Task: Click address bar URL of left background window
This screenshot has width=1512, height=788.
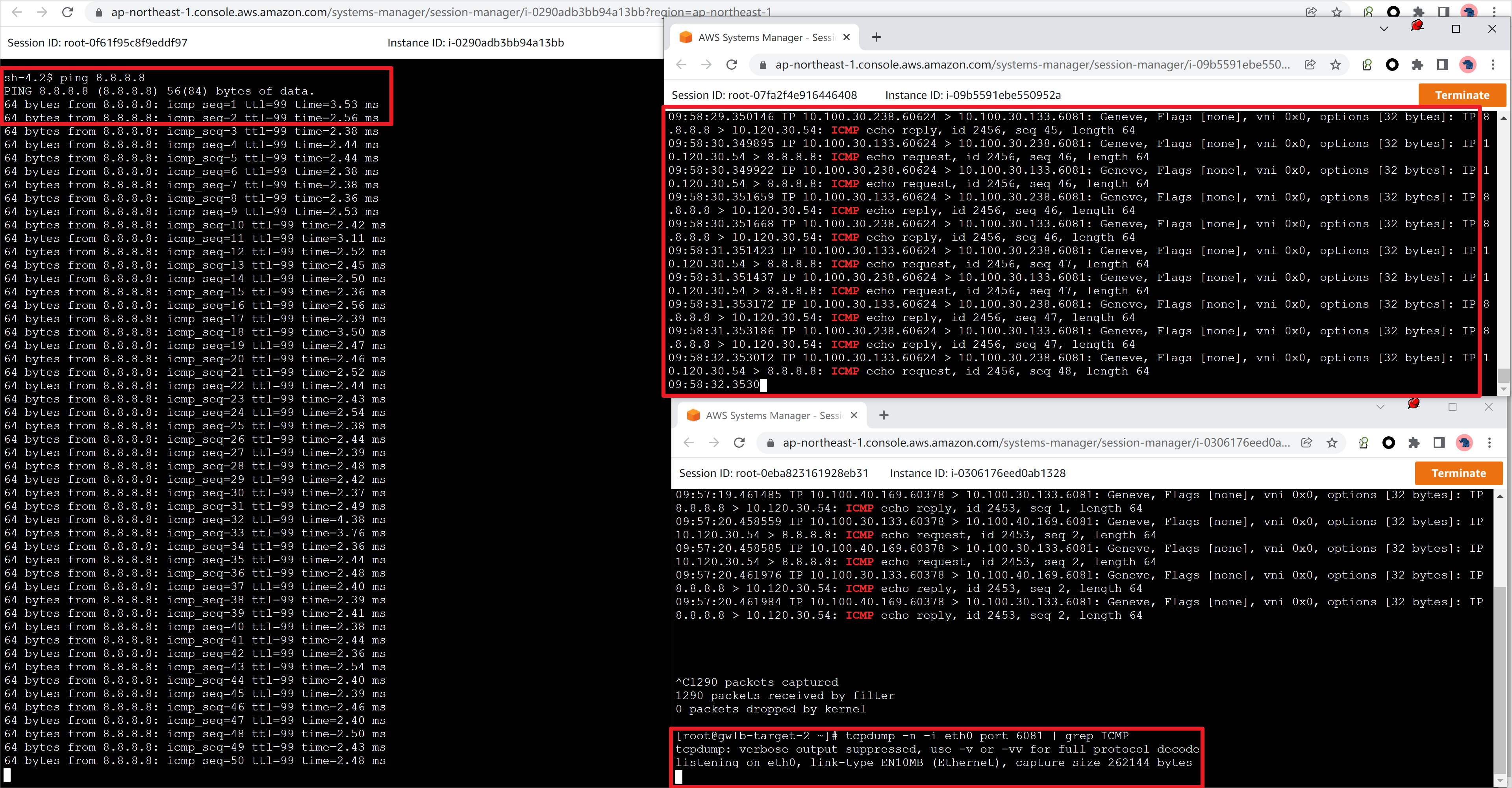Action: 441,12
